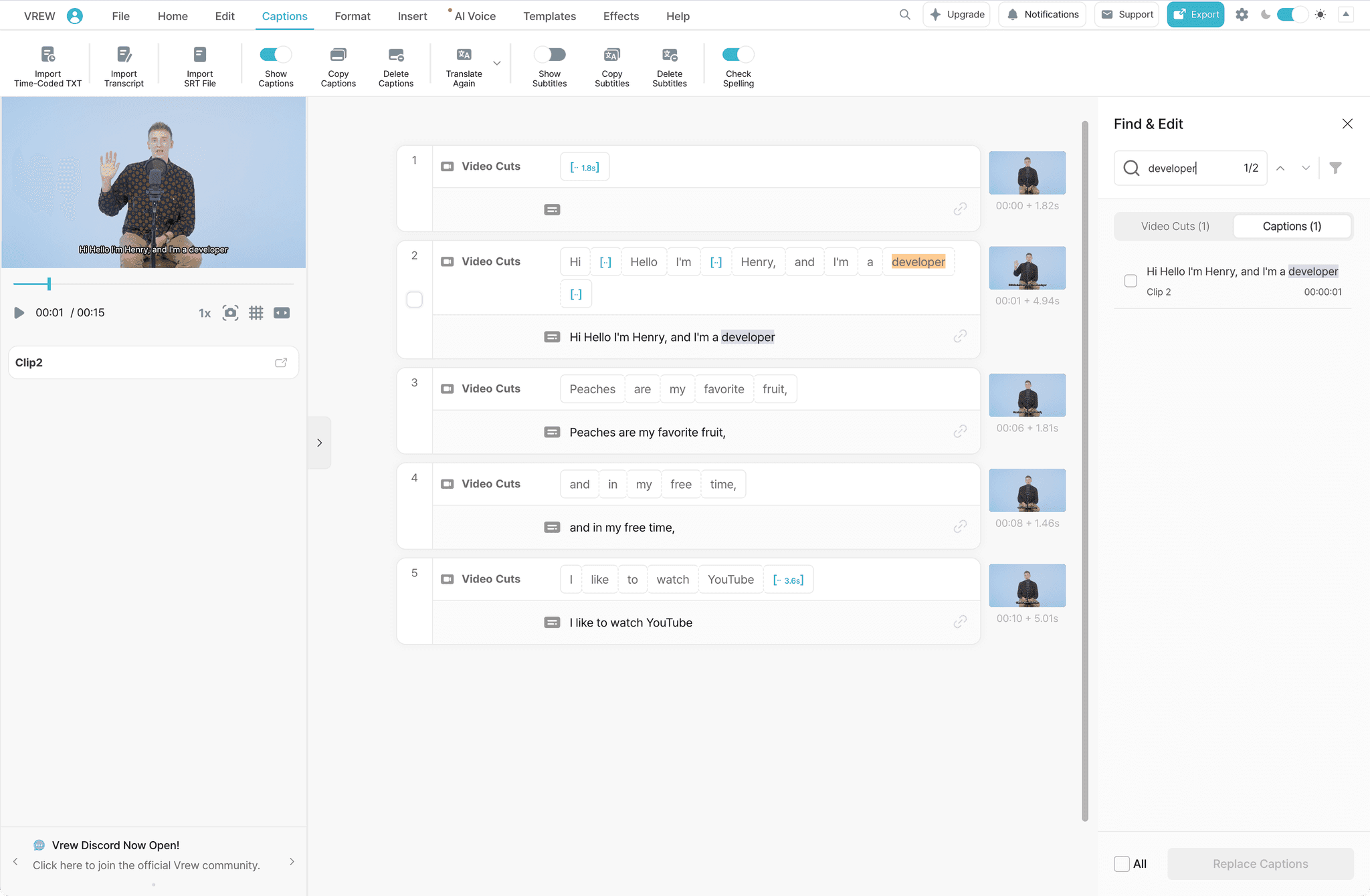Viewport: 1370px width, 896px height.
Task: Click the Import SRT File icon
Action: 199,55
